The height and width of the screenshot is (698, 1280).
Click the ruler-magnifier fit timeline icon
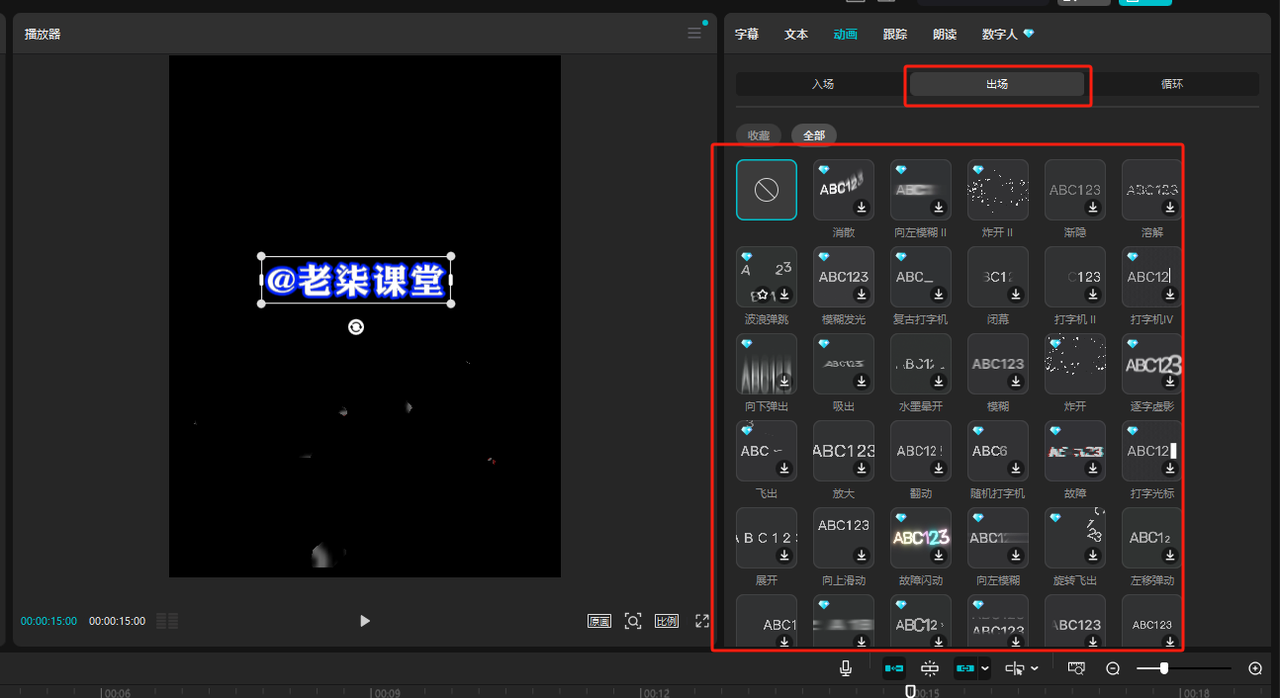tap(1077, 668)
